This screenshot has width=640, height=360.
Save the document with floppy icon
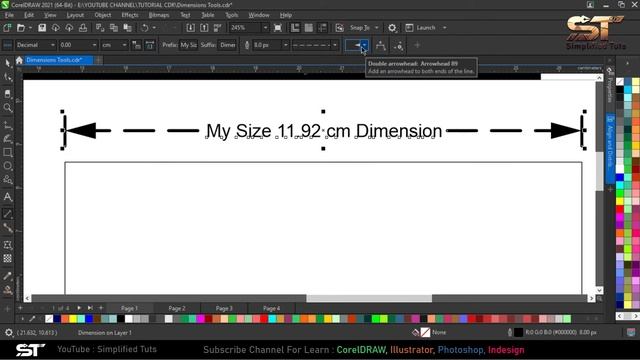pyautogui.click(x=42, y=28)
